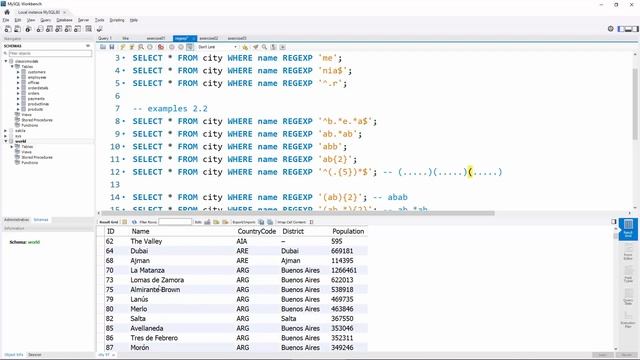The width and height of the screenshot is (640, 360).
Task: Toggle word wrap icon in editor toolbar
Action: point(282,47)
